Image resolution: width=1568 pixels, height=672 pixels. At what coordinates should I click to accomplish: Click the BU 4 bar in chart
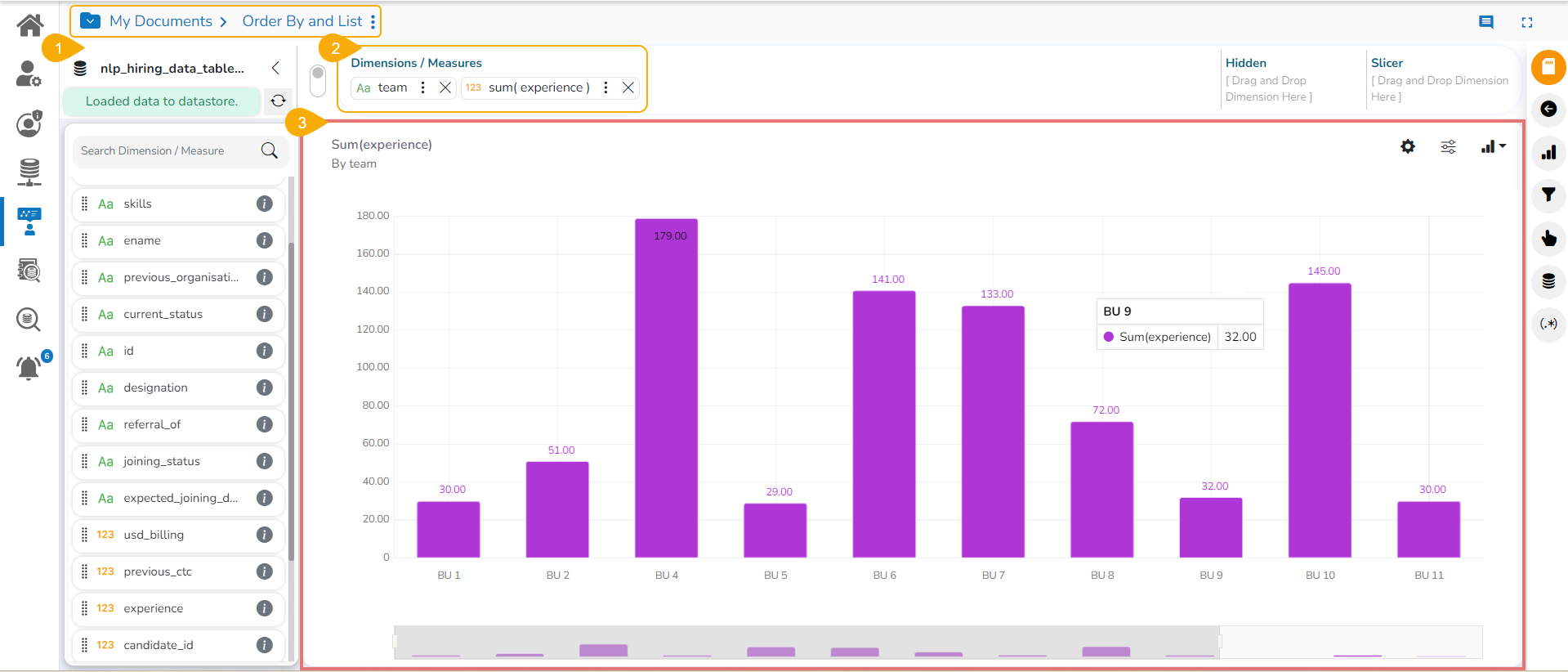pos(667,388)
